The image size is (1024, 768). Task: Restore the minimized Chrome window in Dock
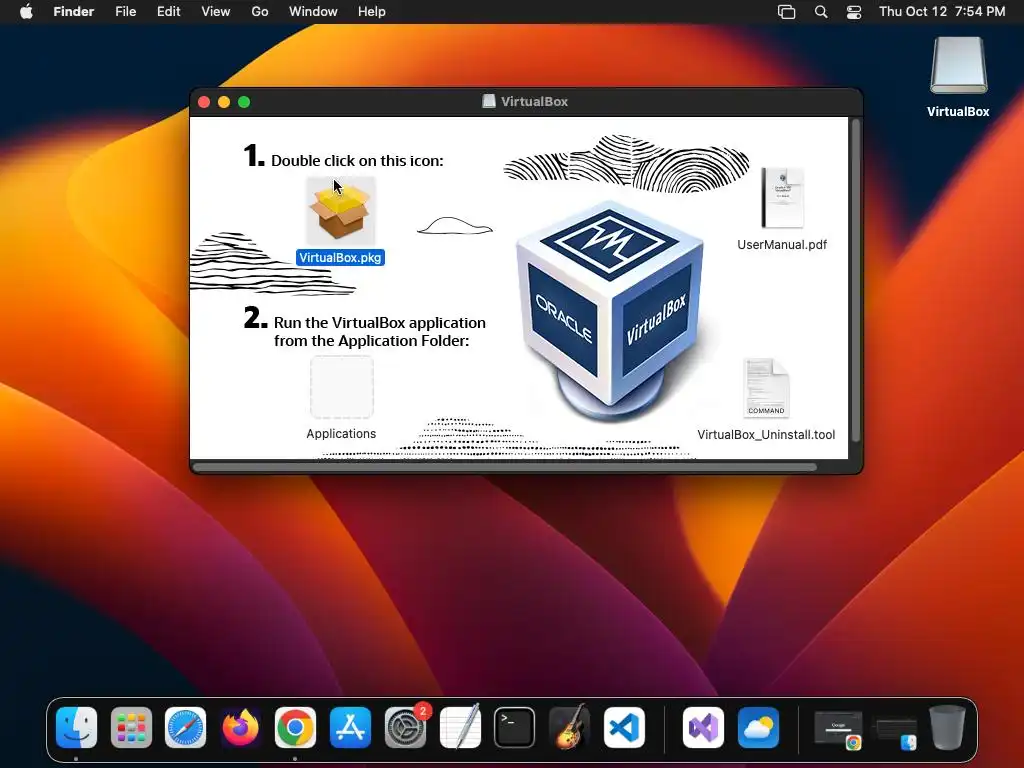coord(839,730)
